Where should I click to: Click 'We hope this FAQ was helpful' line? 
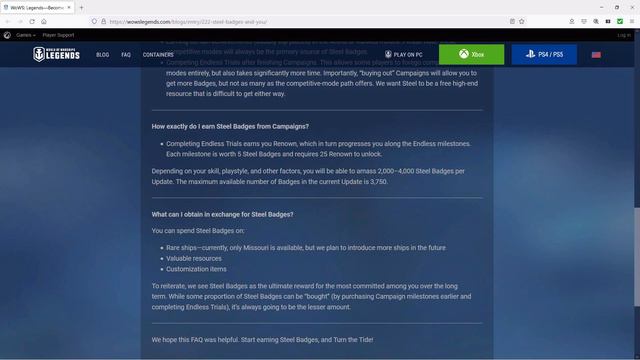click(x=262, y=340)
